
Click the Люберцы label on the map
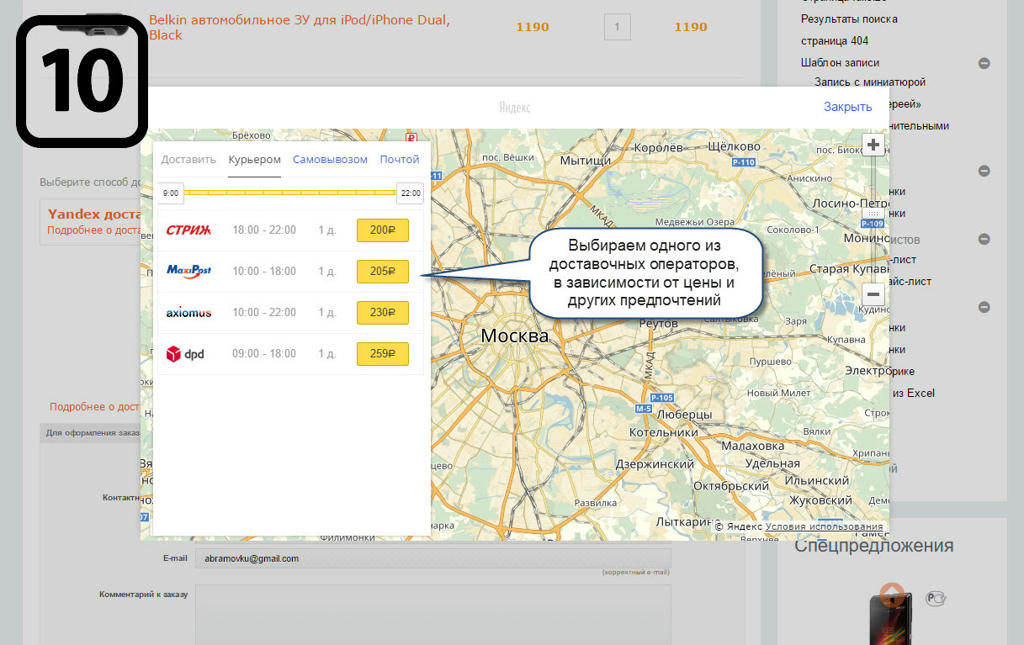pos(684,415)
